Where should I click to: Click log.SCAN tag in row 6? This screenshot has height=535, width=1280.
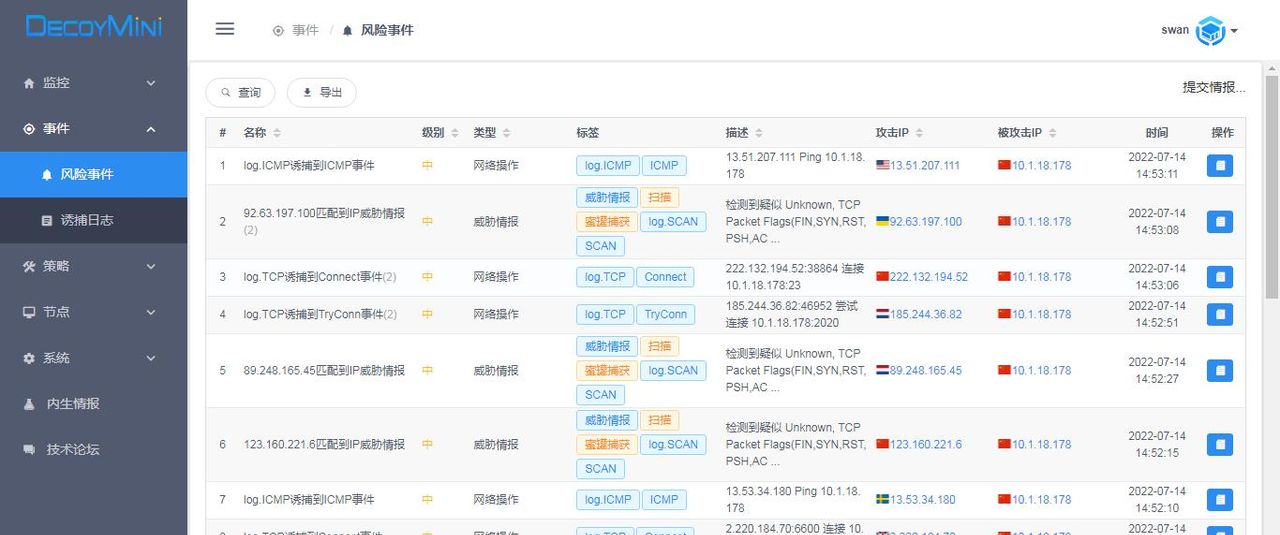tap(673, 444)
